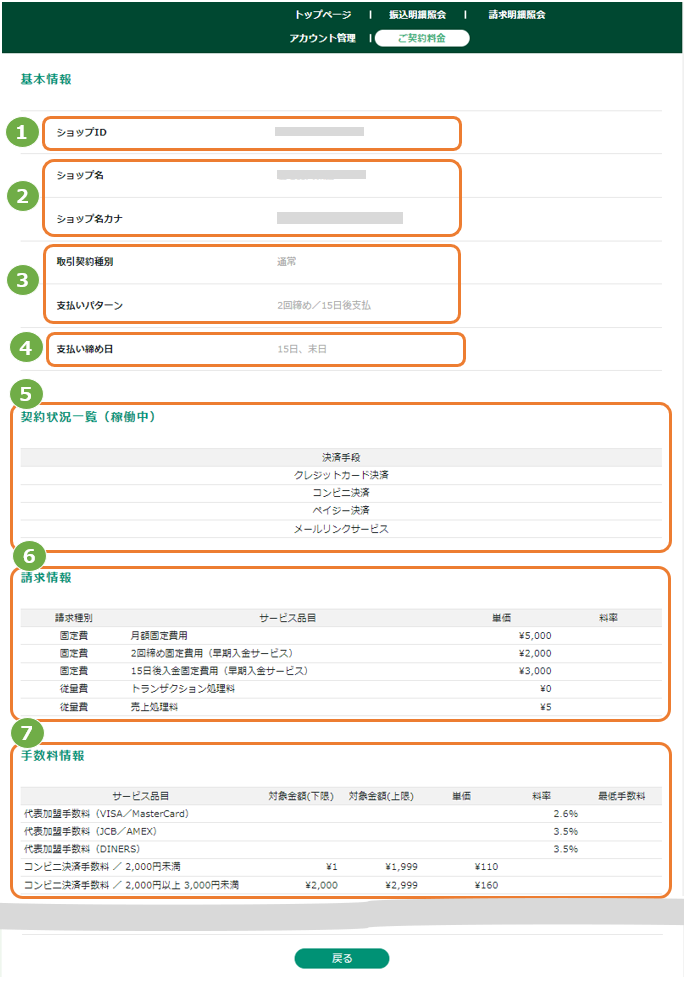
Task: Click the 手数料情報 heading
Action: click(52, 756)
